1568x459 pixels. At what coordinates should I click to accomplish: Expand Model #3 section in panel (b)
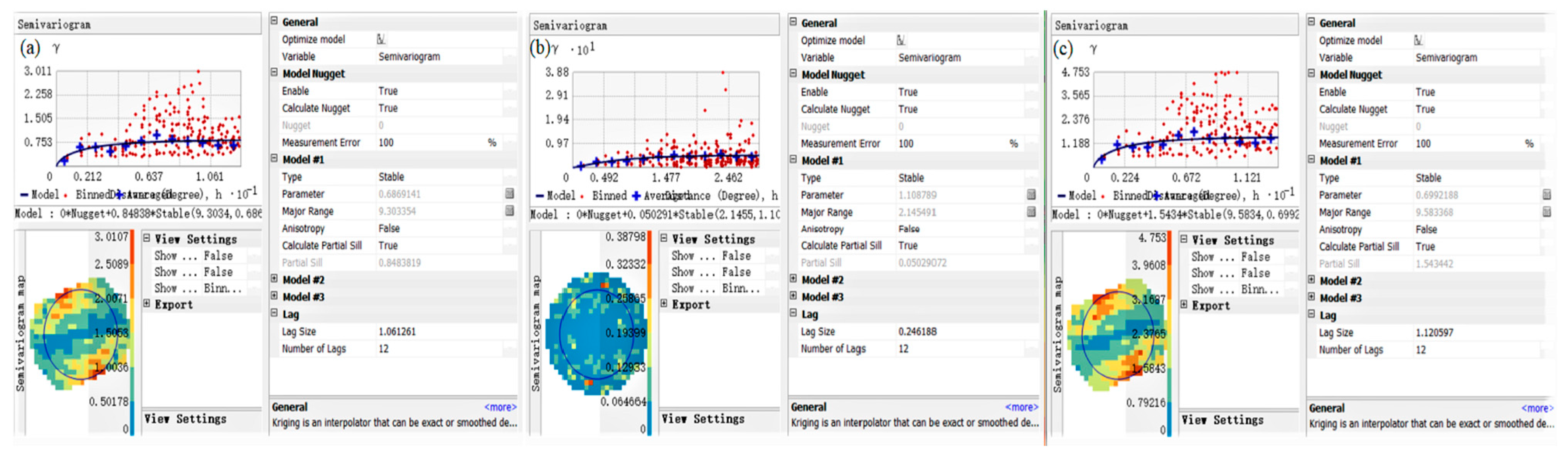(793, 296)
